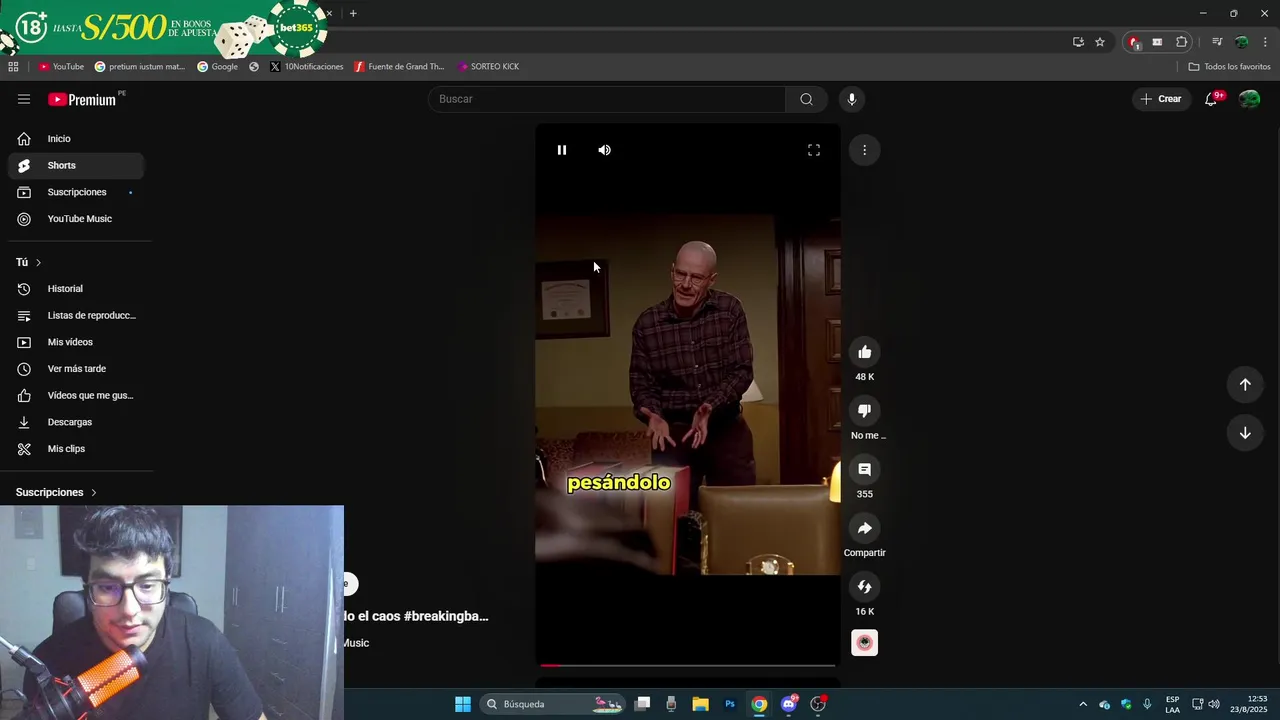
Task: Open Chrome extensions puzzle icon
Action: (1182, 42)
